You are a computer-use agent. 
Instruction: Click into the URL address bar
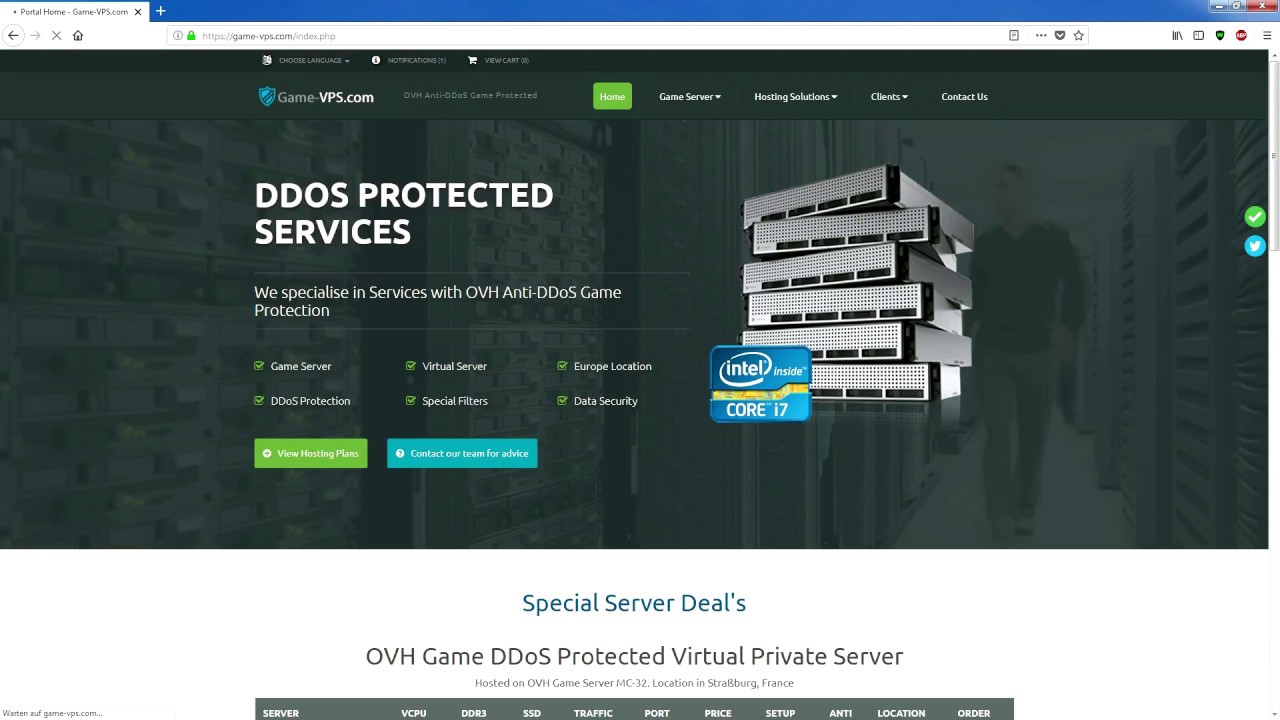tap(600, 35)
